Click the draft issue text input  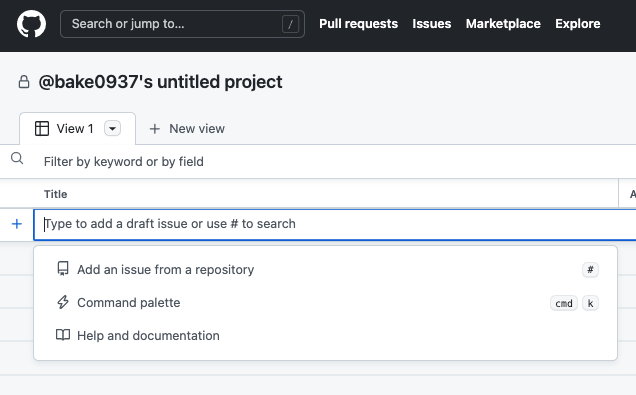point(335,224)
